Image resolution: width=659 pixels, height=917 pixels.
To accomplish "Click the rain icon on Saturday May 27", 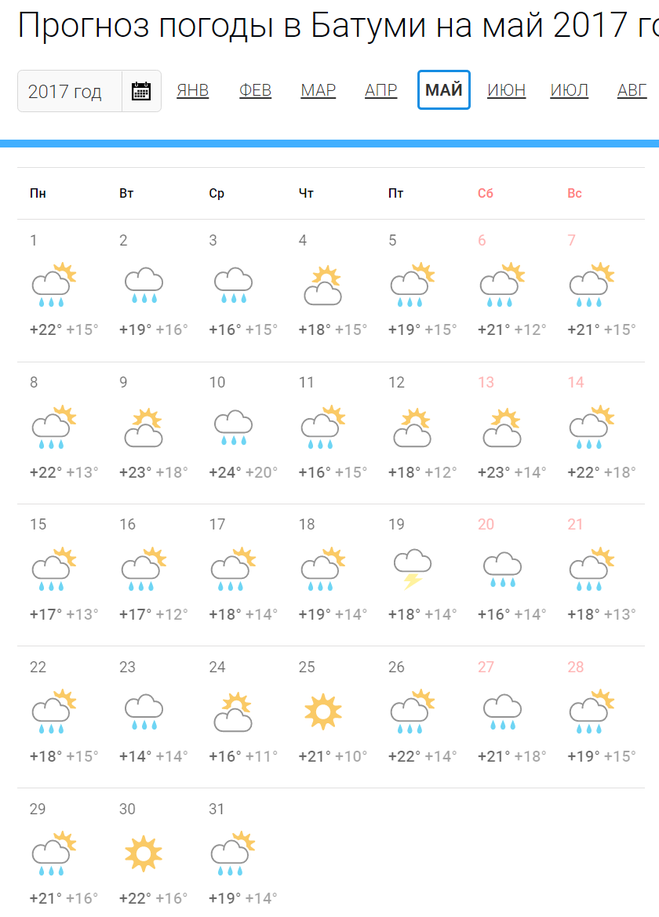I will (x=501, y=710).
